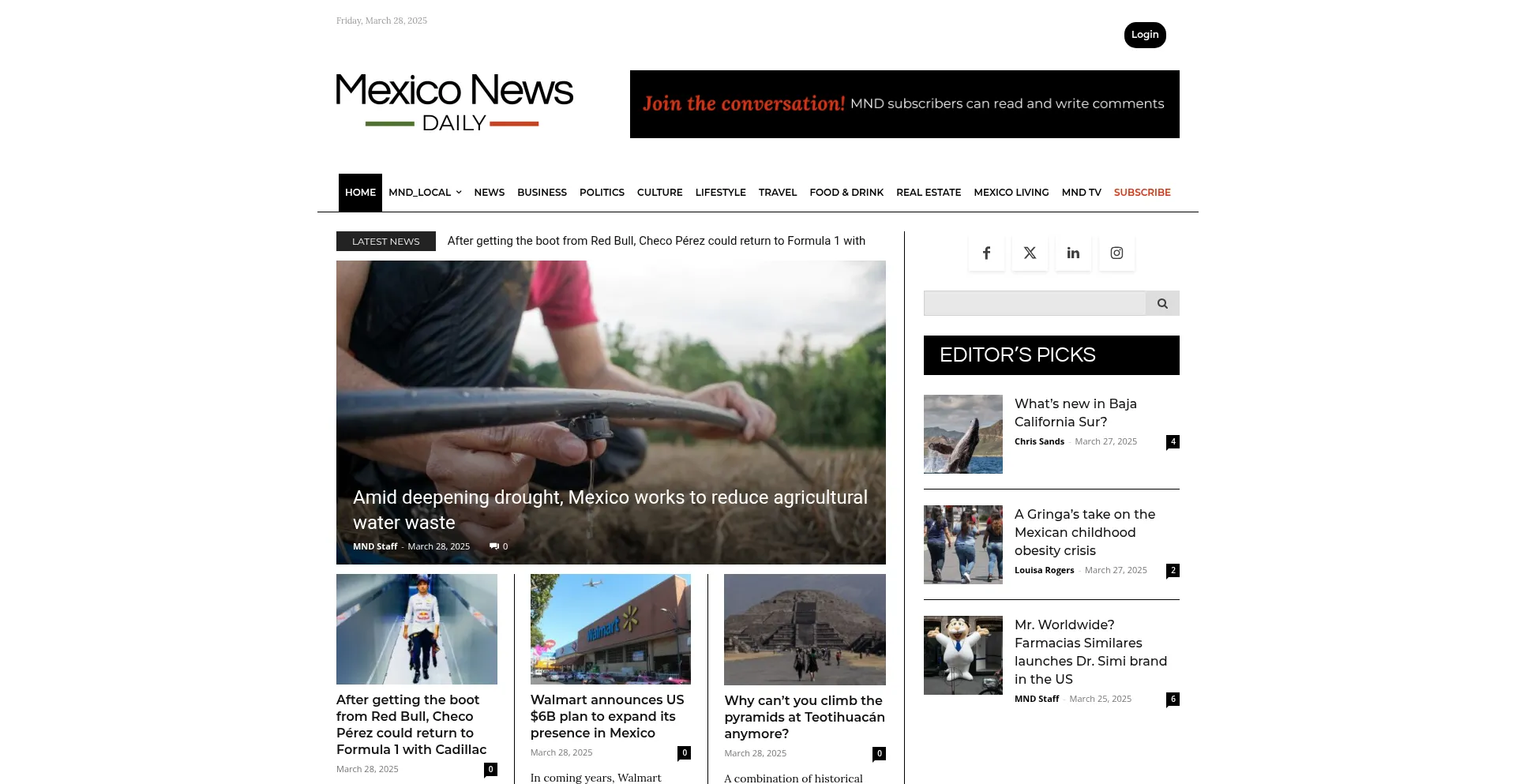1516x784 pixels.
Task: Click the Subscribe link in navigation
Action: click(x=1142, y=193)
